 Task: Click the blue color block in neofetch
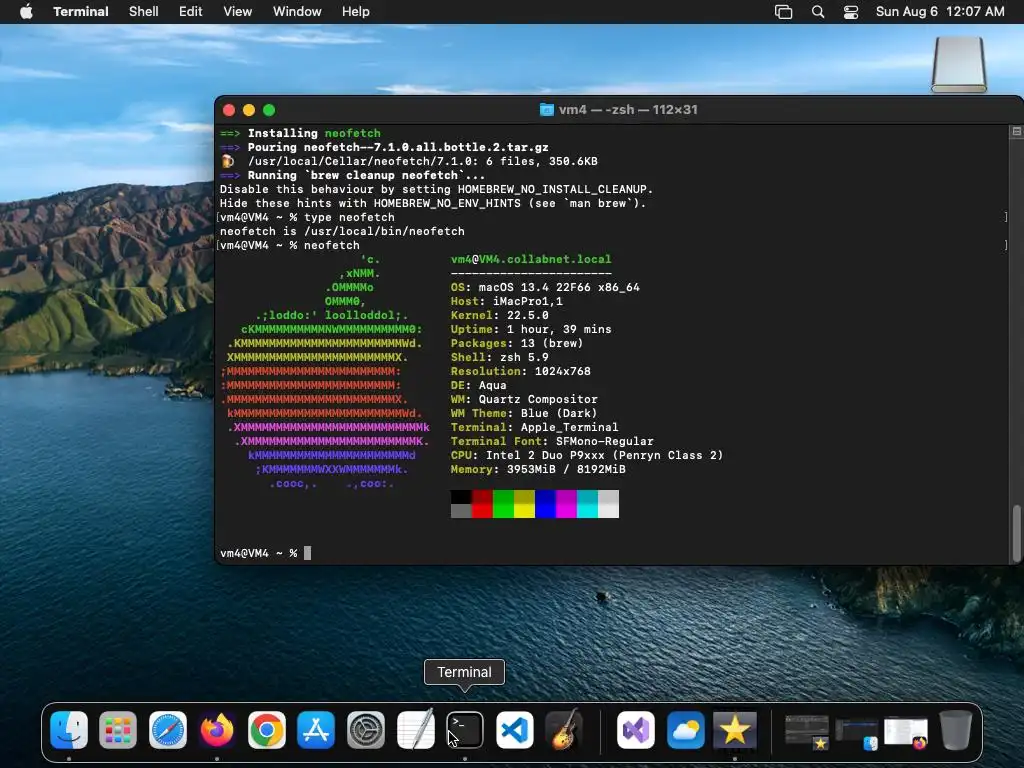click(545, 504)
